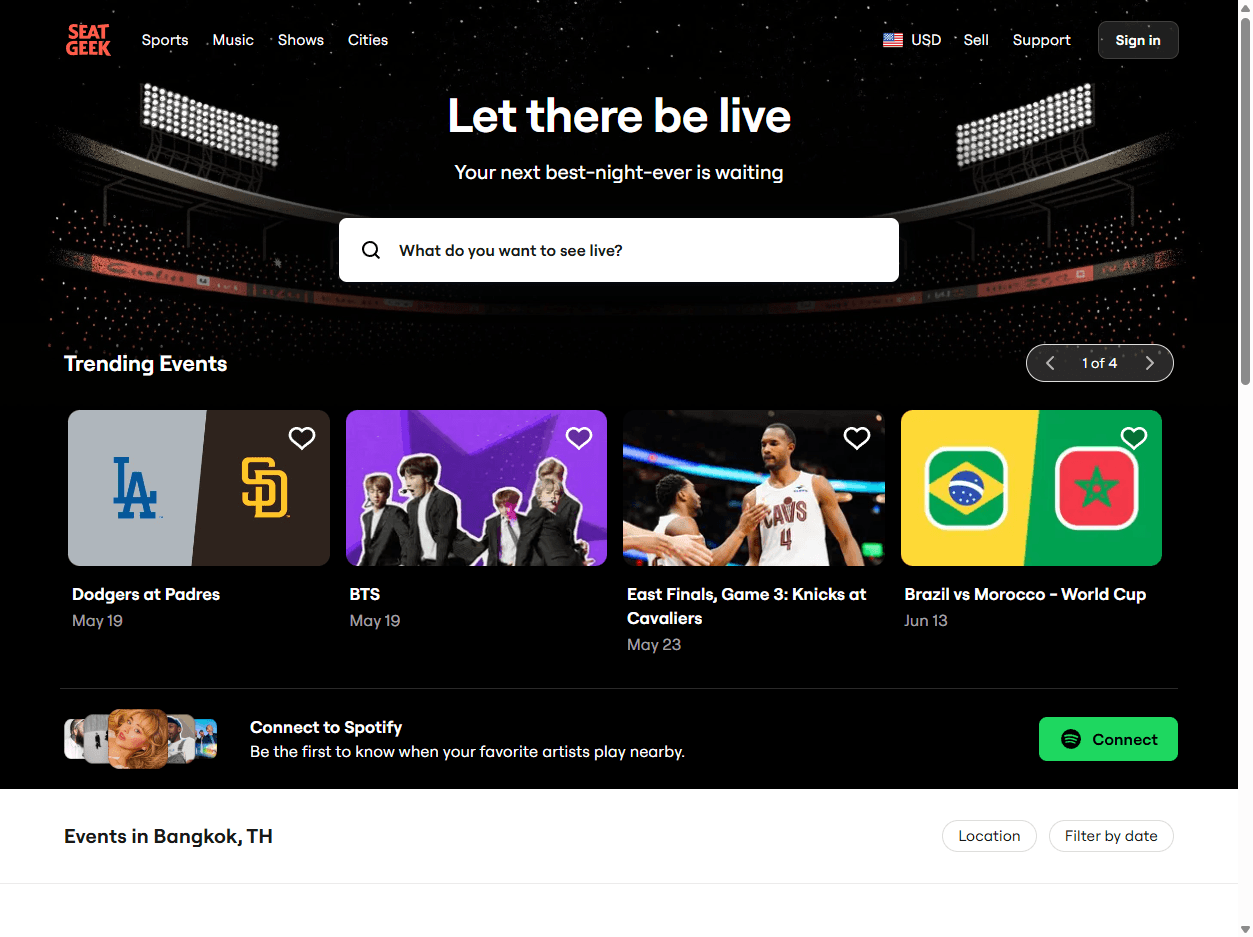Open the Brazil vs Morocco event image

[1031, 488]
